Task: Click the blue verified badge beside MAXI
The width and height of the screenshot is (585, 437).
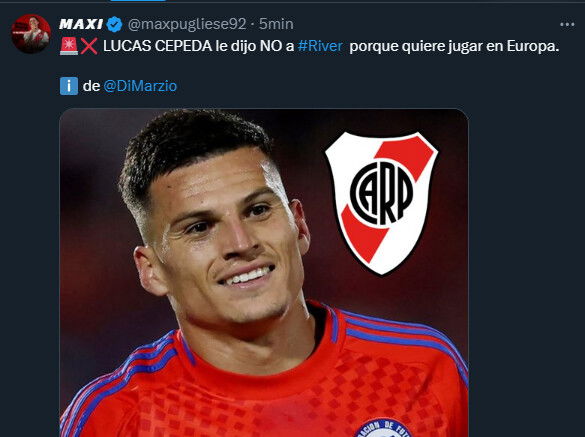Action: [x=114, y=25]
